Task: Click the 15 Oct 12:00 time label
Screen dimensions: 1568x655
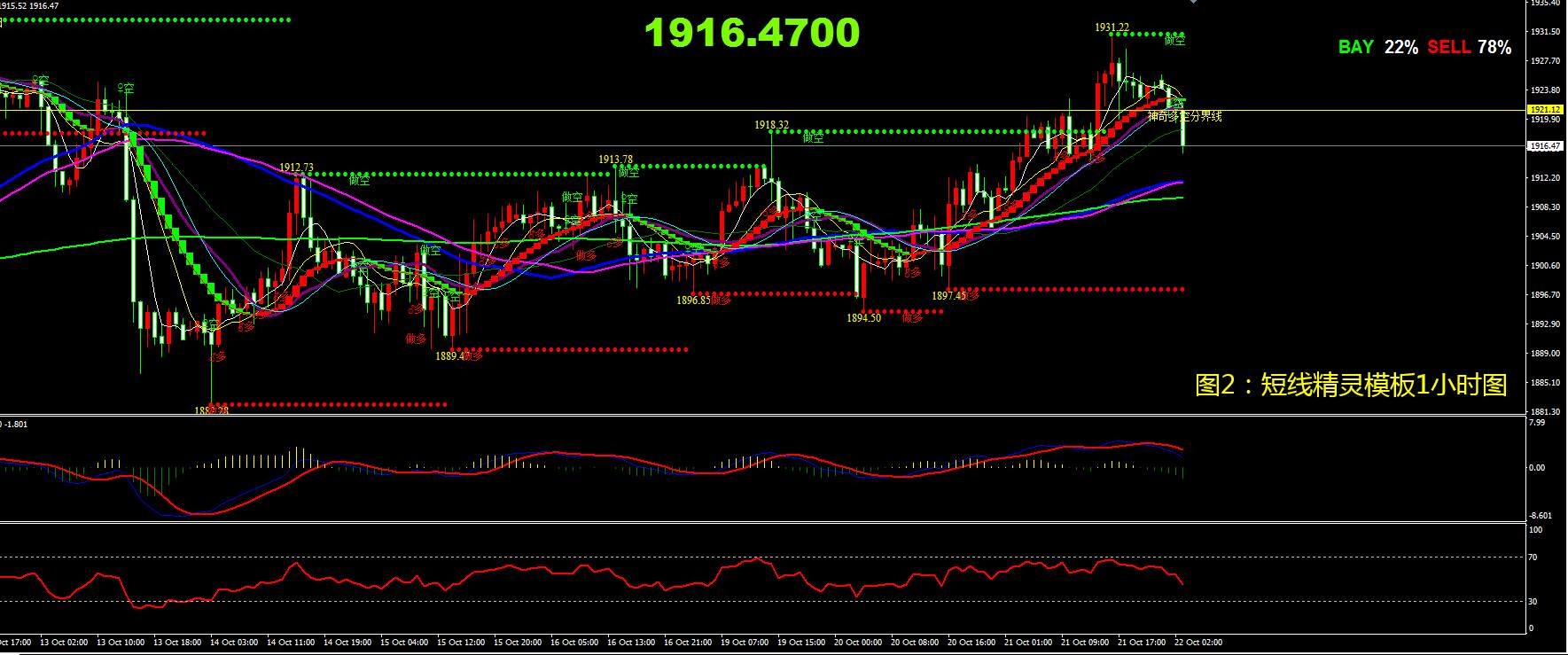Action: click(x=461, y=643)
